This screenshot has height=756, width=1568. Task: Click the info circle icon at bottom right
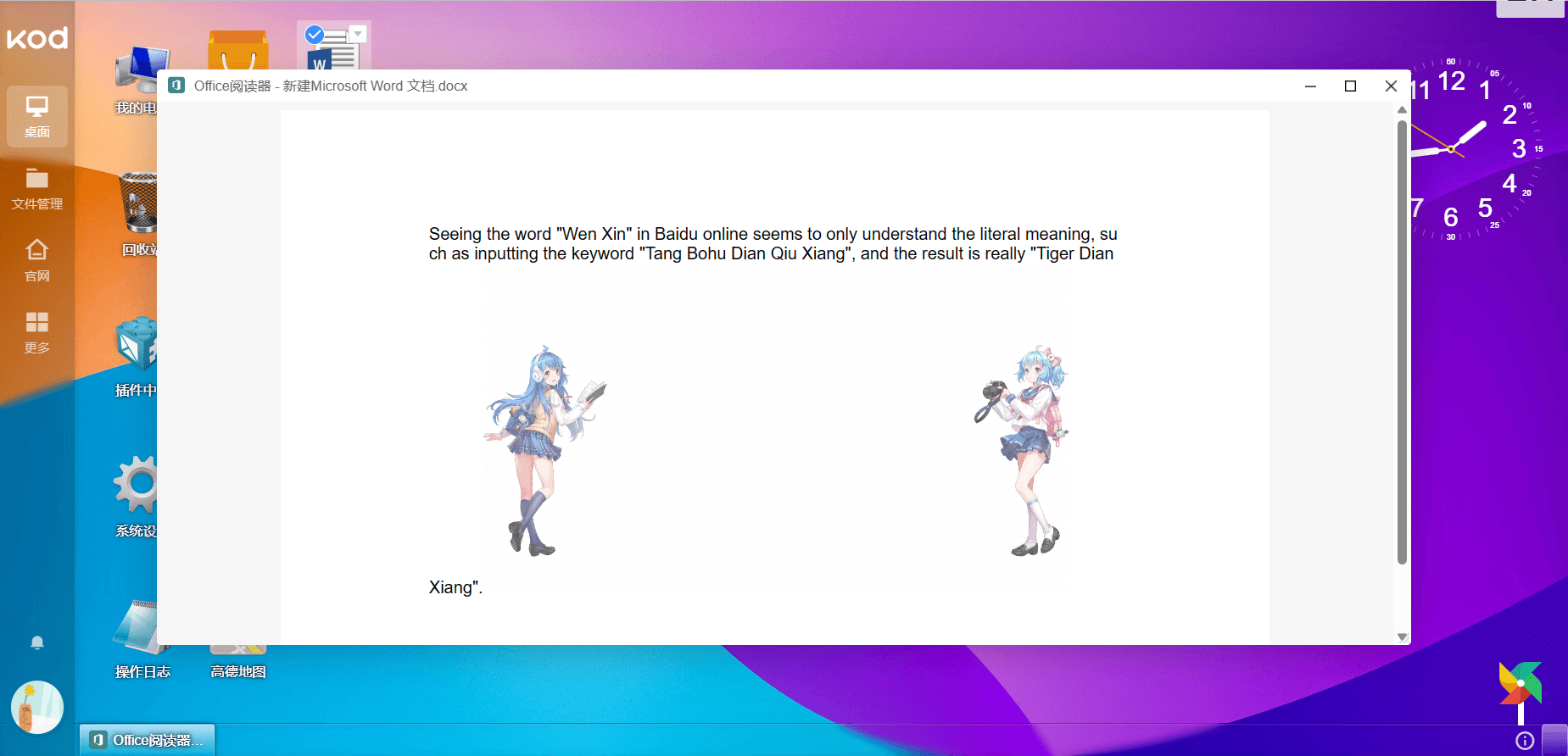(1525, 741)
